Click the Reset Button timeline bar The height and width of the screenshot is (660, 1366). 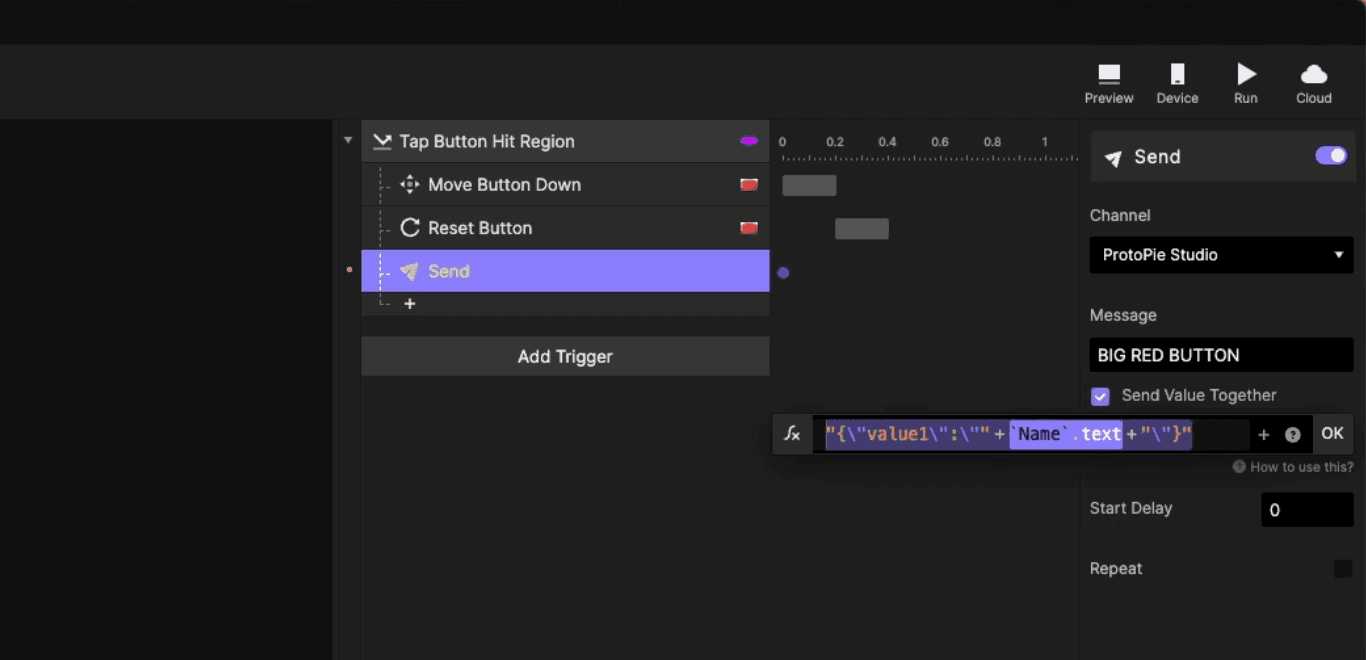click(x=862, y=229)
